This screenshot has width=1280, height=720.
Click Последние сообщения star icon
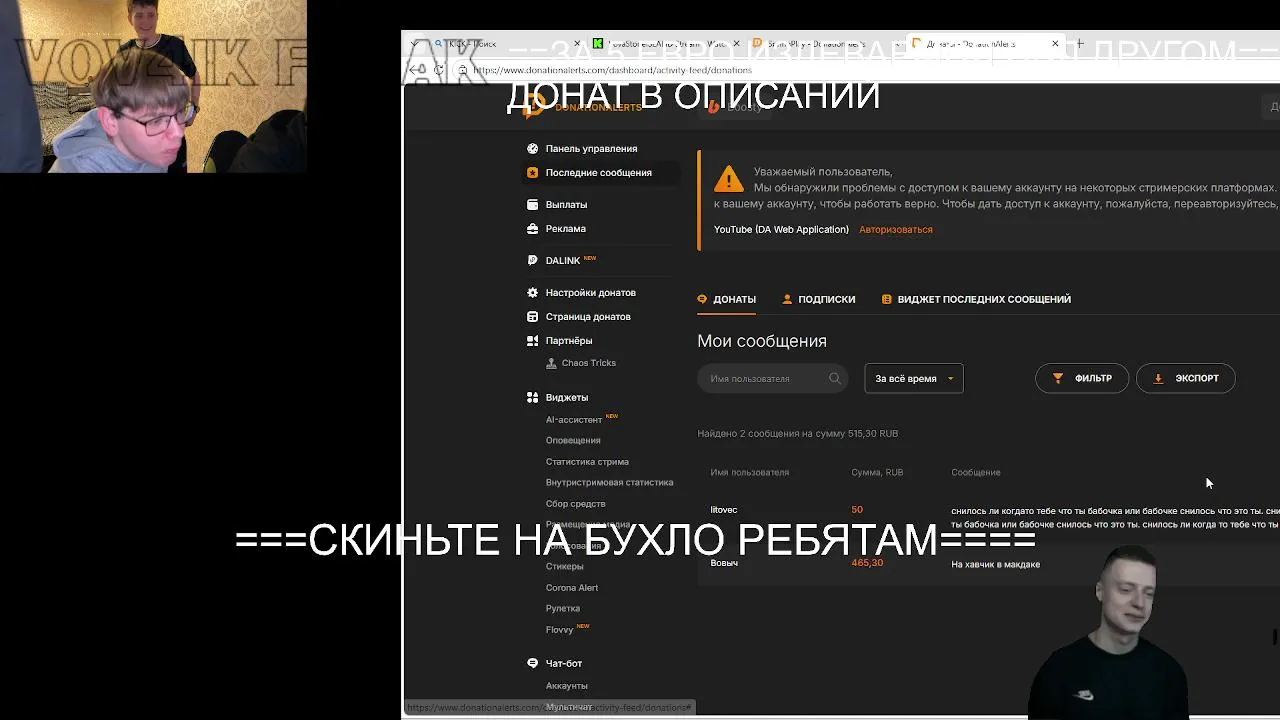532,172
